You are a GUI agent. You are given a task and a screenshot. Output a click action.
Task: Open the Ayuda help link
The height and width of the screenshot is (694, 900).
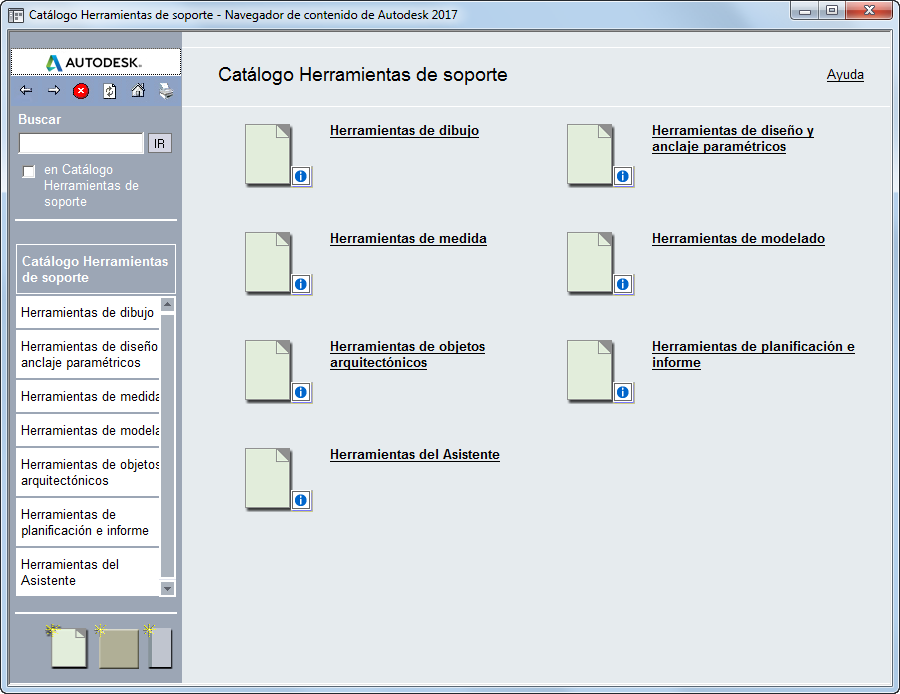point(845,75)
